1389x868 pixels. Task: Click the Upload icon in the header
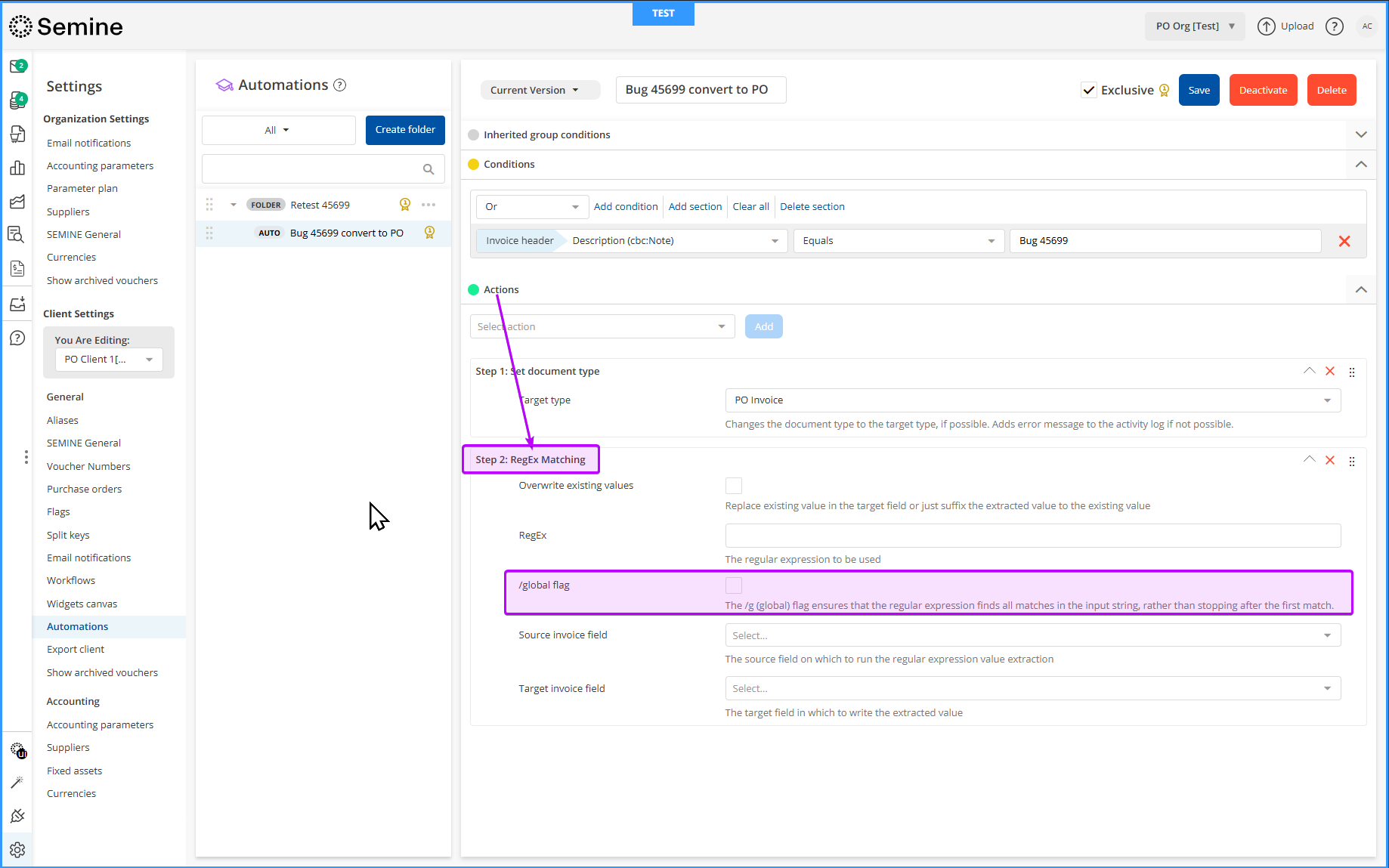(x=1267, y=26)
